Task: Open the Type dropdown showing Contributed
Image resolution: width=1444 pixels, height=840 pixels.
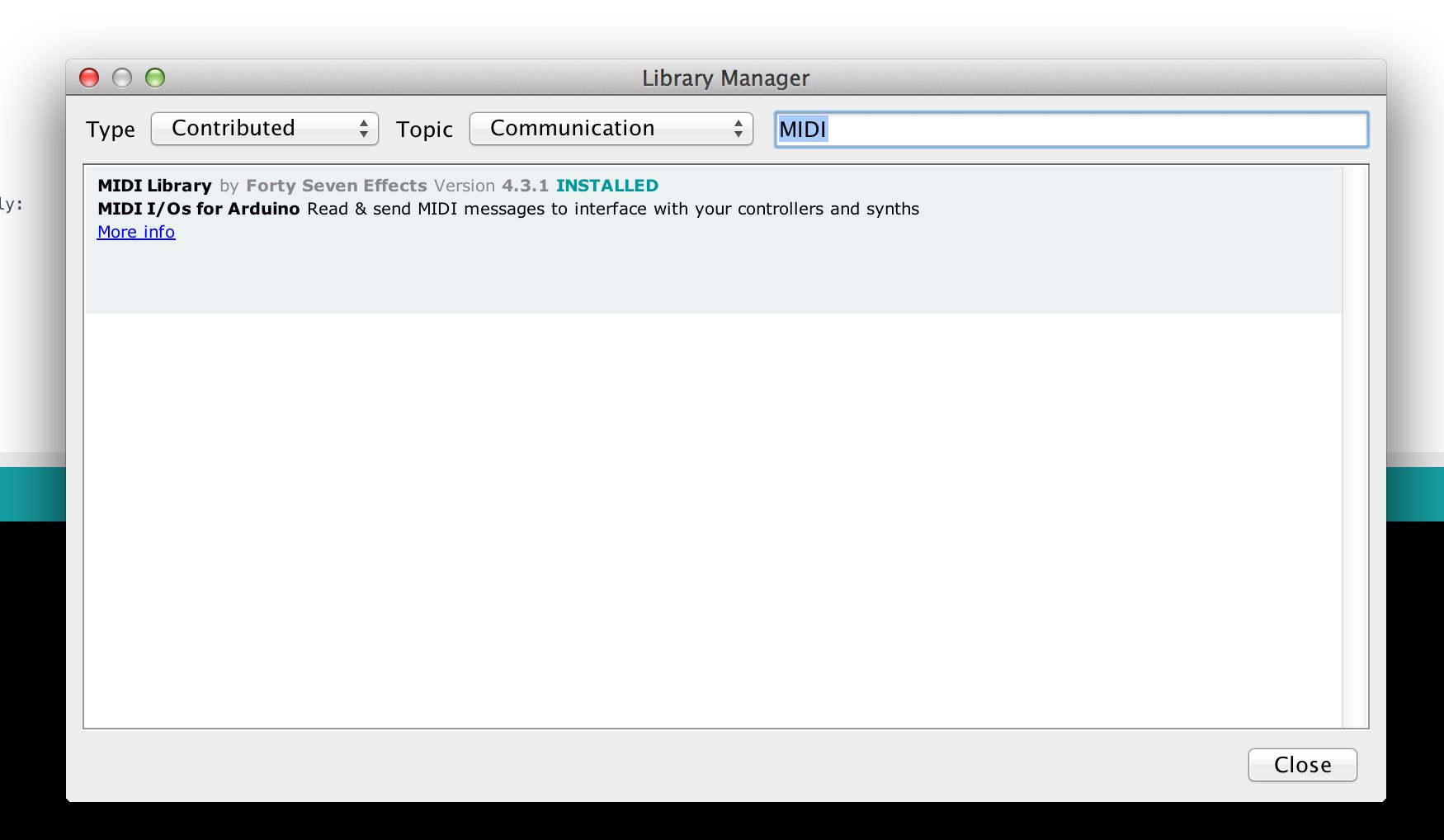Action: [264, 129]
